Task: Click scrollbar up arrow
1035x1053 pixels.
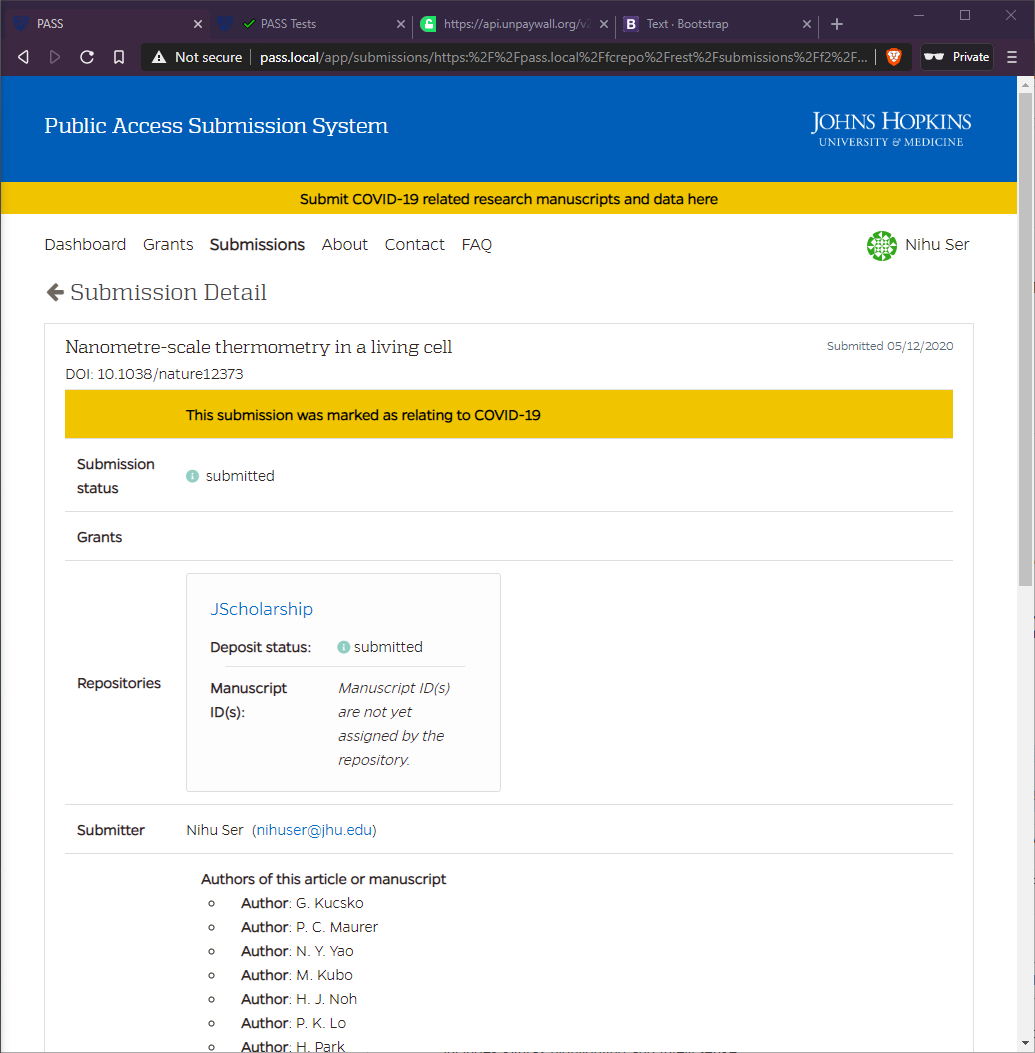Action: (1025, 85)
